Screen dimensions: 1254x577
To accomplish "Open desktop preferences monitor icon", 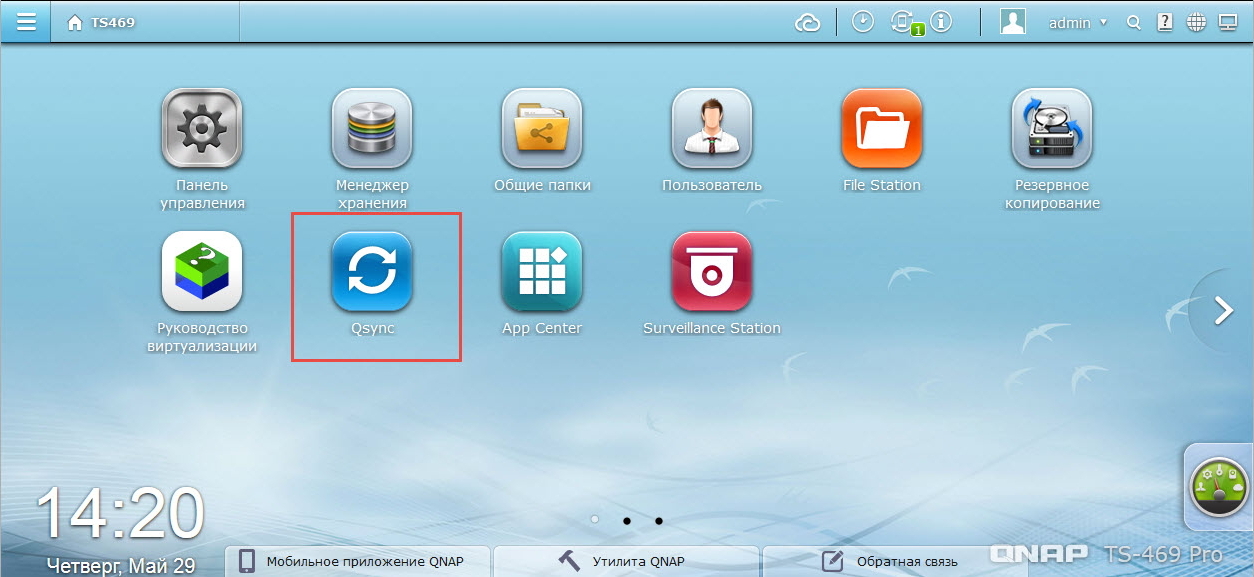I will tap(1228, 22).
